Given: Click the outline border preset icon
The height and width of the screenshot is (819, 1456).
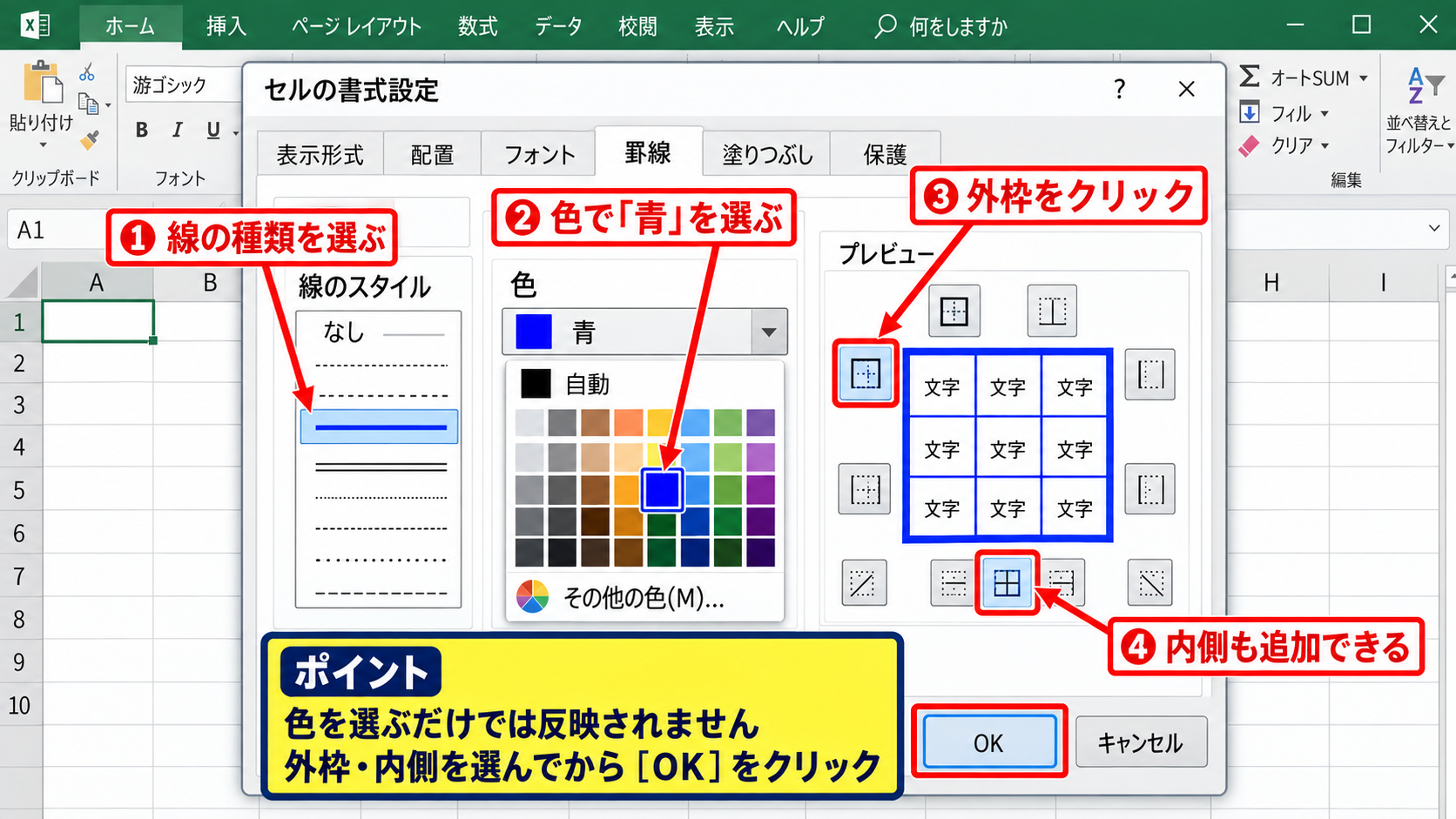Looking at the screenshot, I should pyautogui.click(x=866, y=374).
